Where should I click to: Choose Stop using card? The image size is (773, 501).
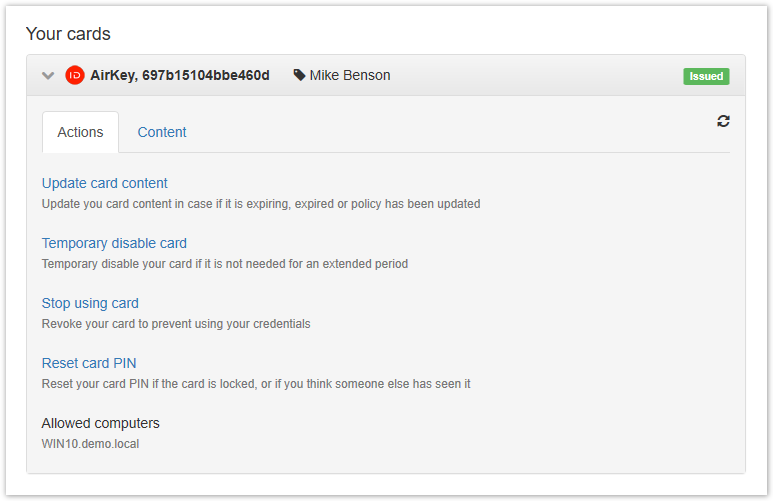pos(90,303)
